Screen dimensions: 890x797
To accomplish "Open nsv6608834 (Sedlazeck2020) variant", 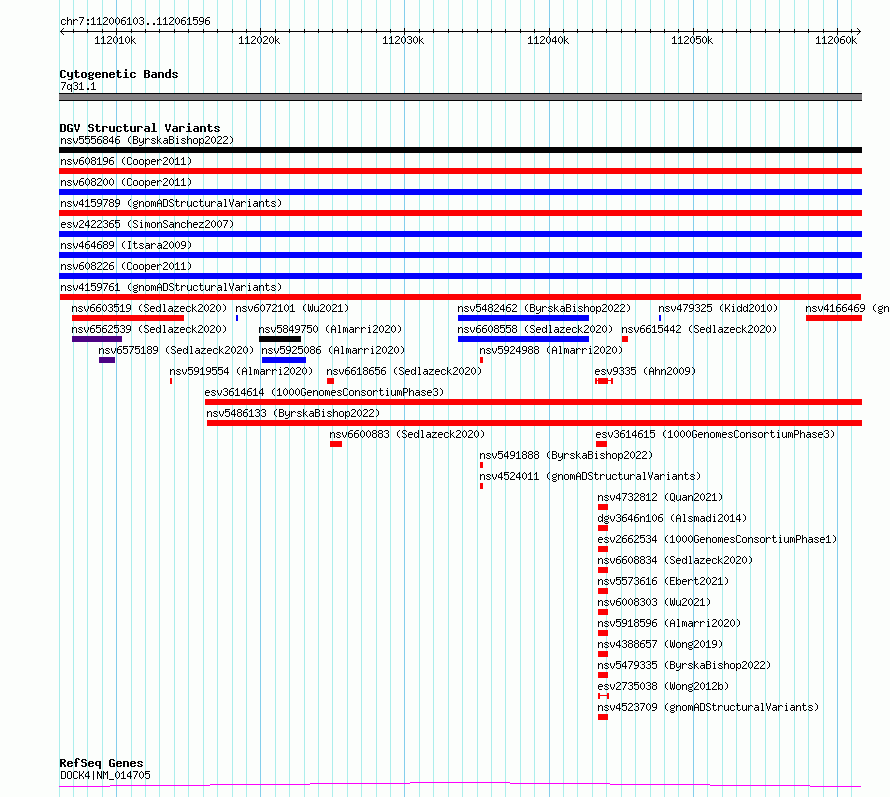I will pyautogui.click(x=675, y=560).
